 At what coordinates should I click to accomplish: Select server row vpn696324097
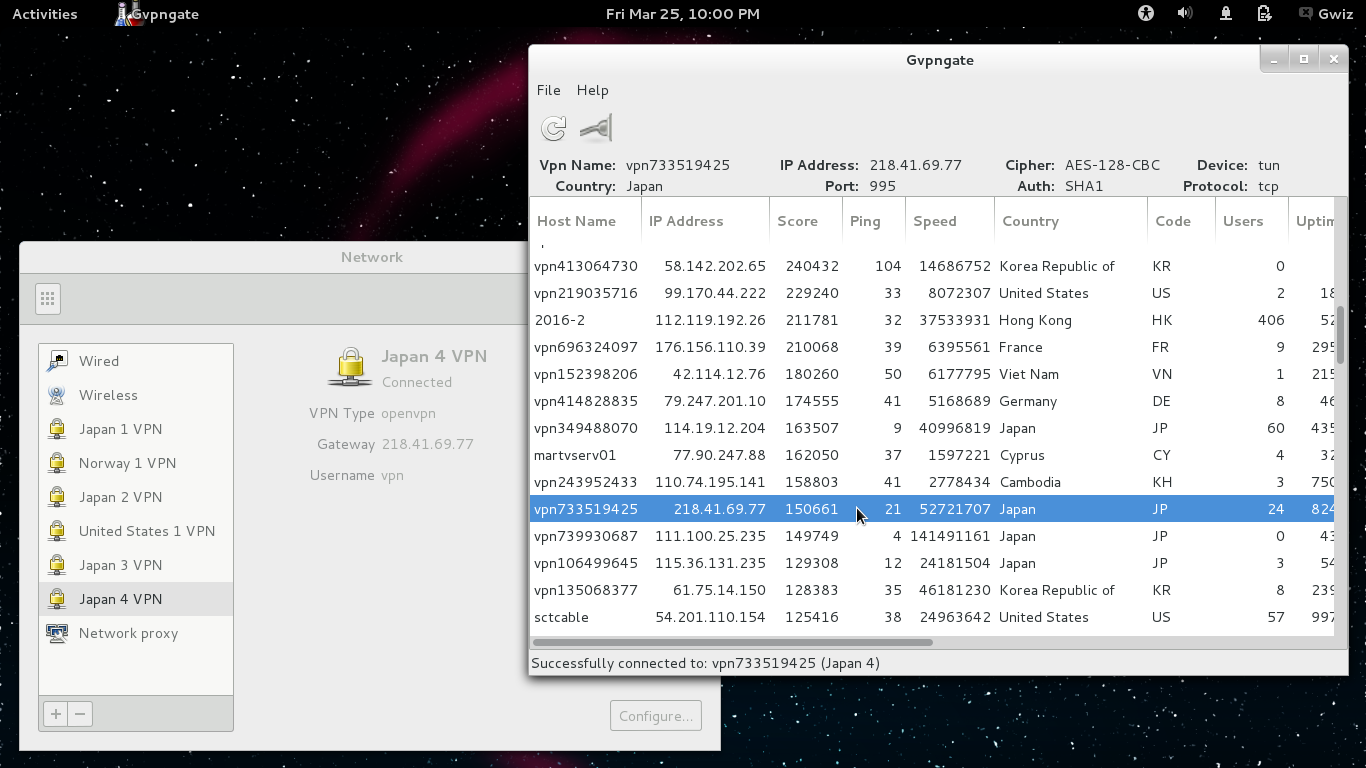point(932,347)
